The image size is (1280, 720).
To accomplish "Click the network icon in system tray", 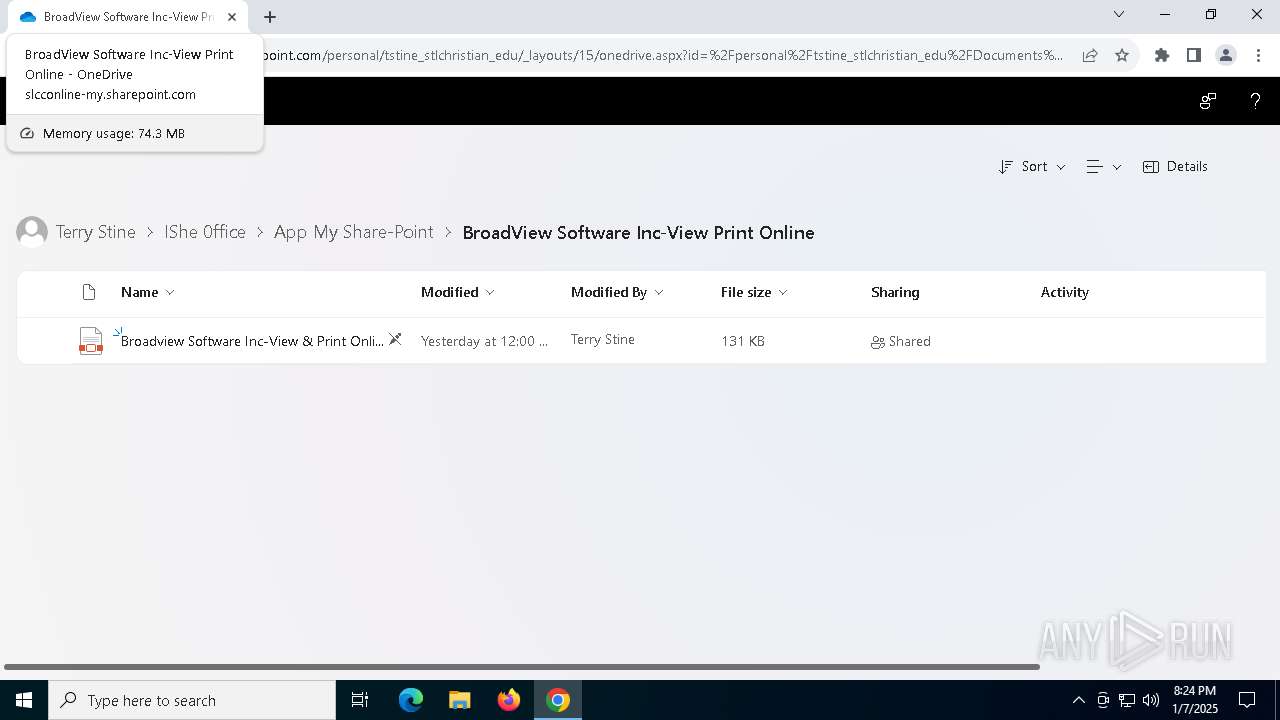I will [1127, 700].
